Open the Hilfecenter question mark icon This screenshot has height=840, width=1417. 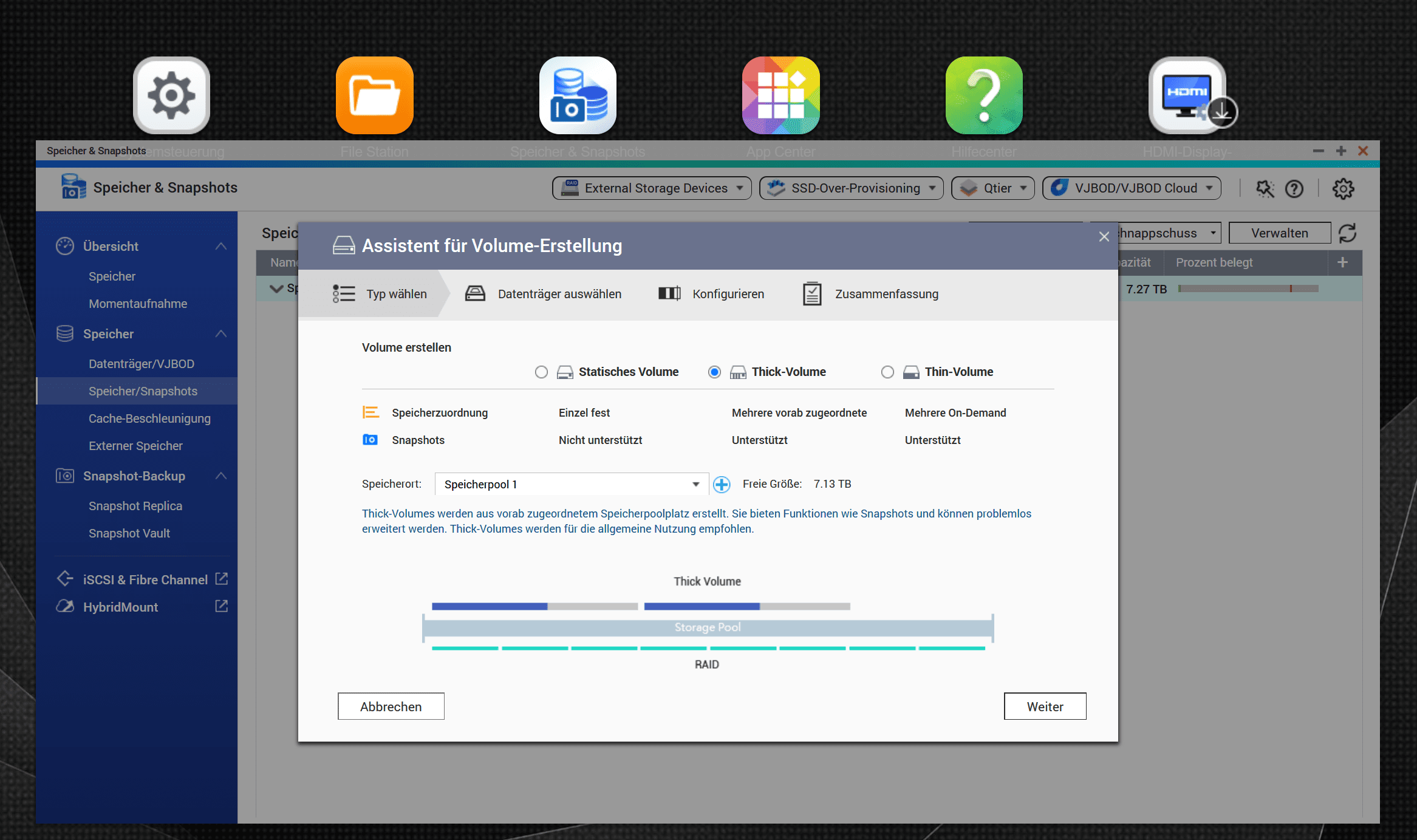click(x=984, y=95)
